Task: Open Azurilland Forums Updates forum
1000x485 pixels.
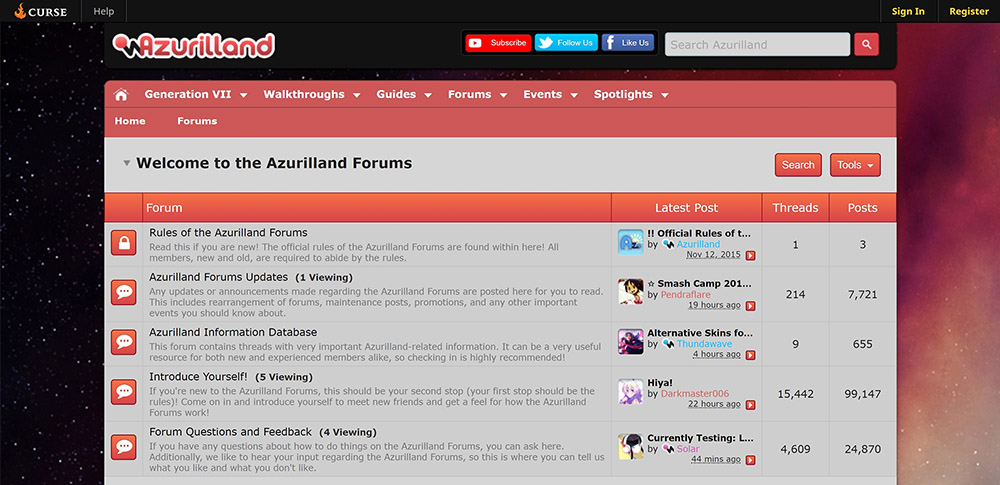Action: [219, 278]
